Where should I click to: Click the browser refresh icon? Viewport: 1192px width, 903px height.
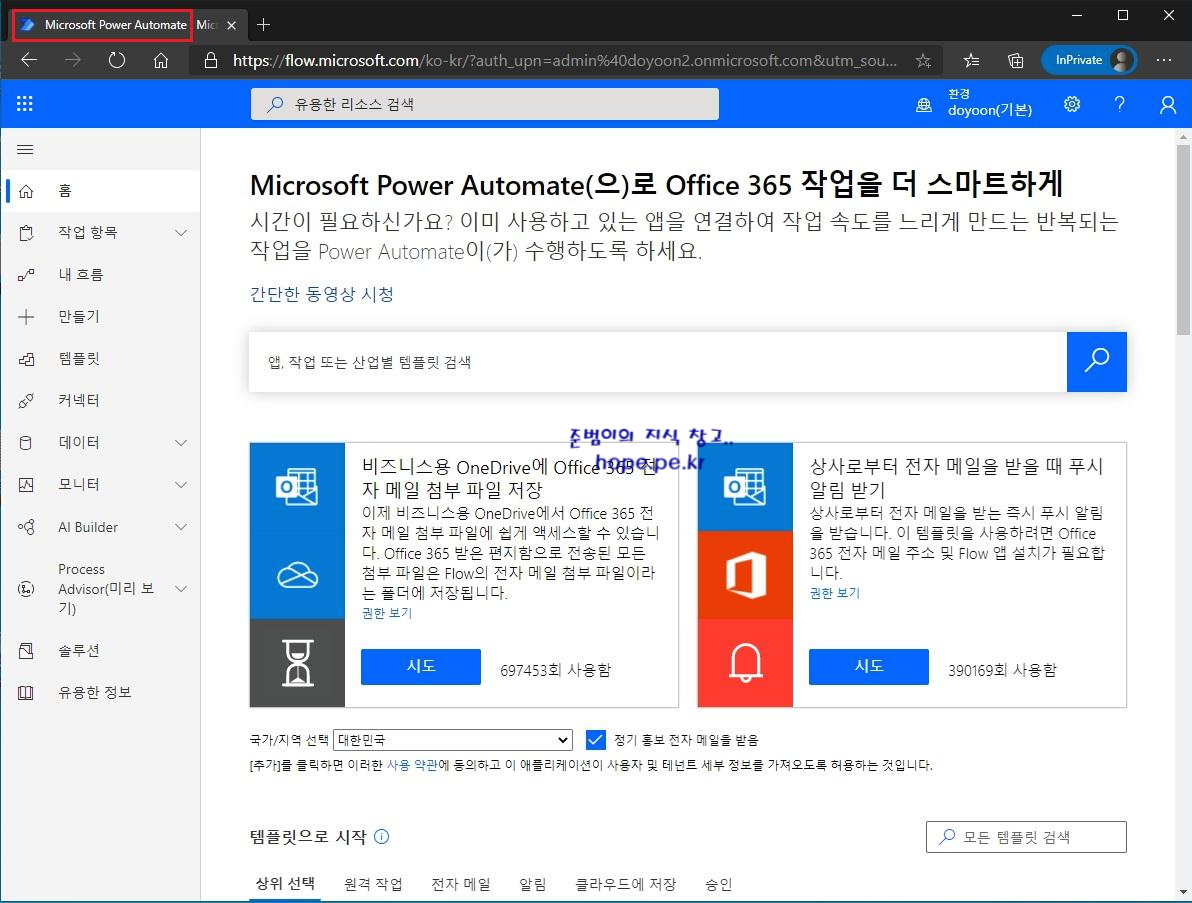tap(116, 60)
